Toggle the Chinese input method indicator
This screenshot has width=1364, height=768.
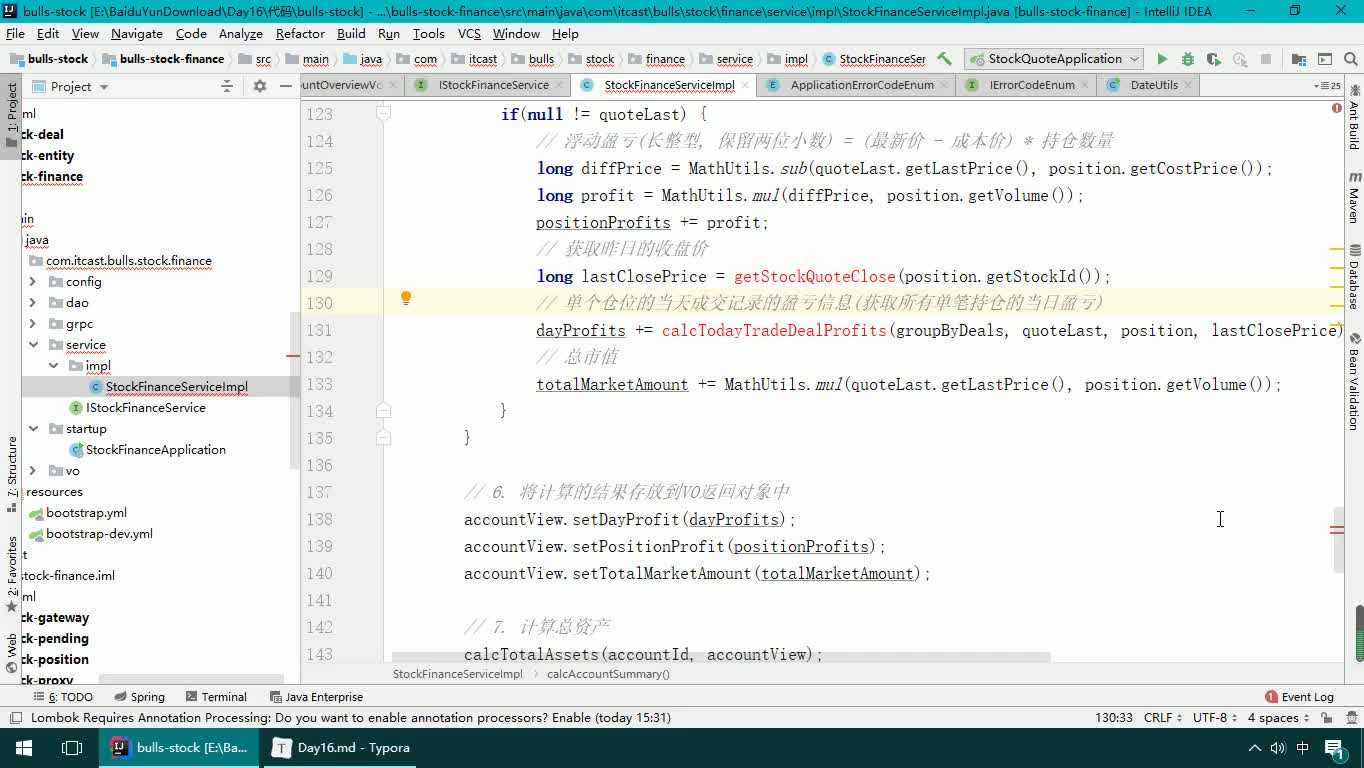(1303, 747)
